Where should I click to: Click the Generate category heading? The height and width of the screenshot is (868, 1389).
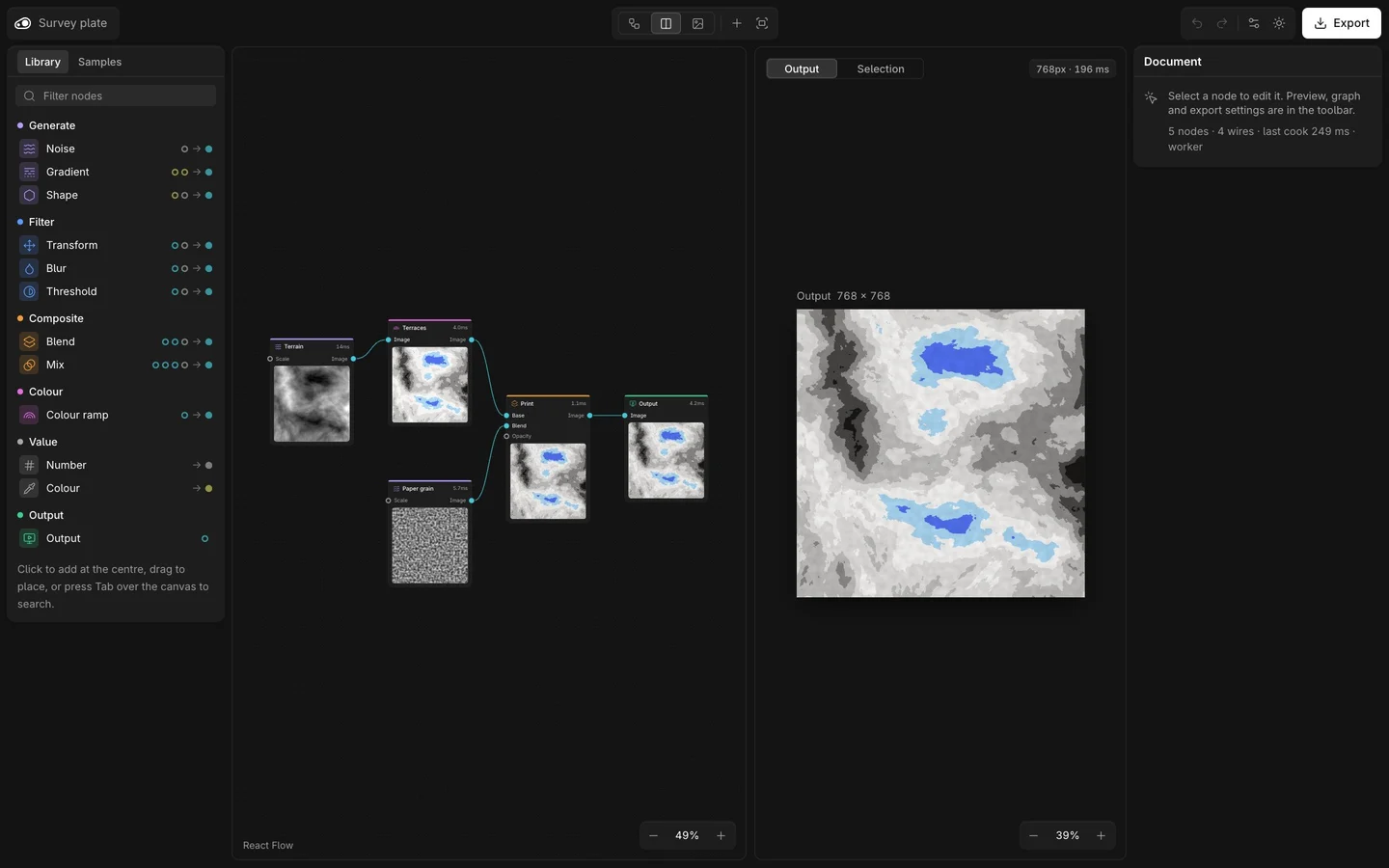(x=52, y=125)
